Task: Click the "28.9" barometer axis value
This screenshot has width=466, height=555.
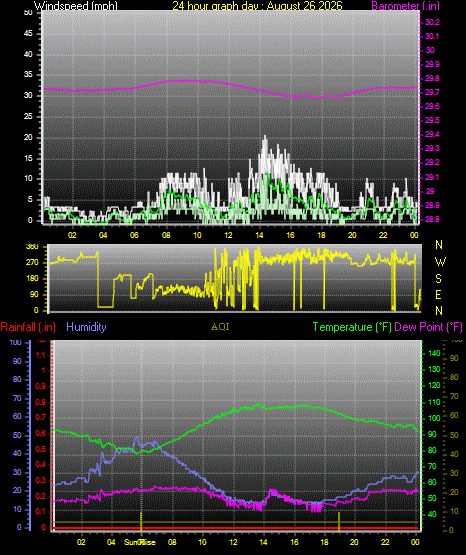Action: (x=432, y=205)
